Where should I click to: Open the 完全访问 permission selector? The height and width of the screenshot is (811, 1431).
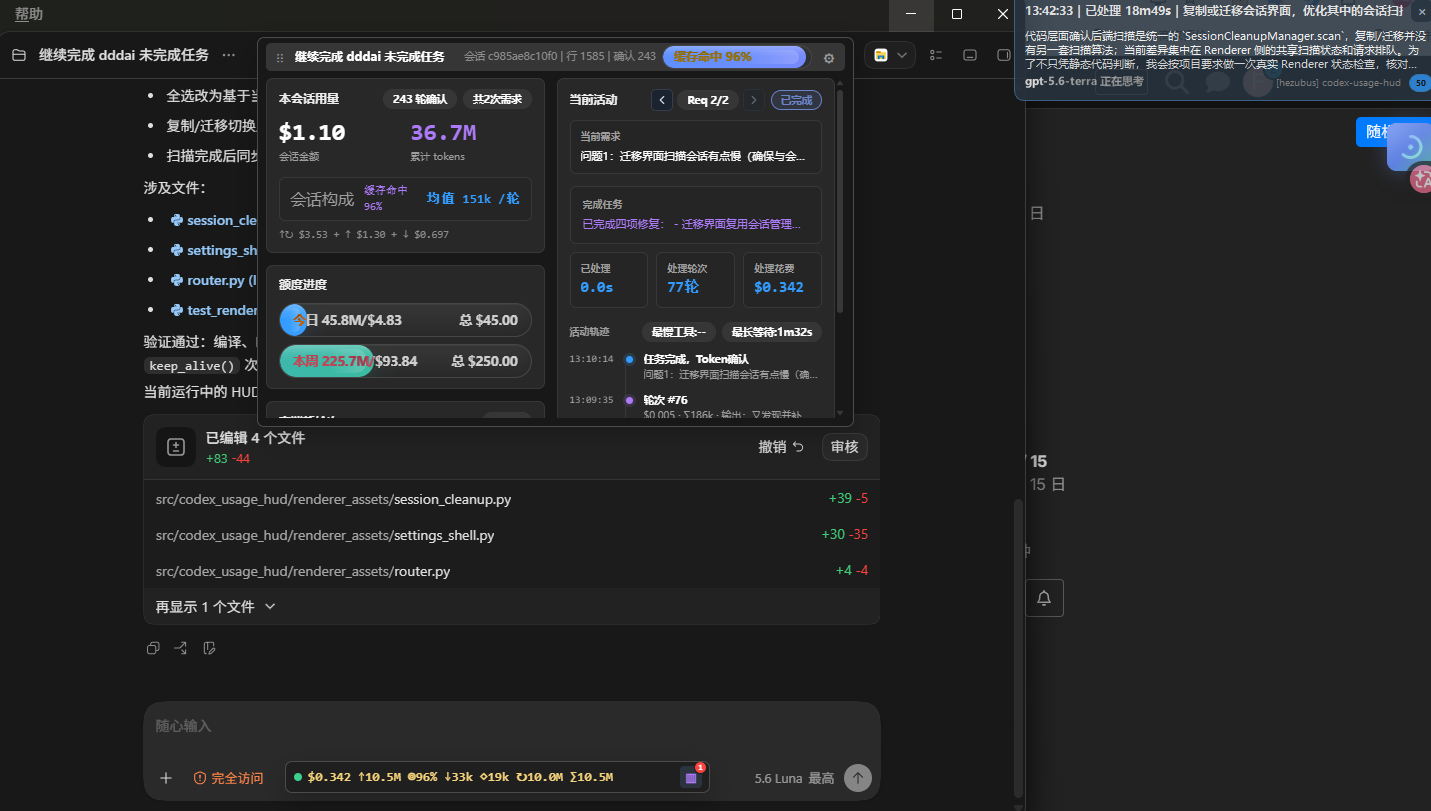tap(228, 778)
